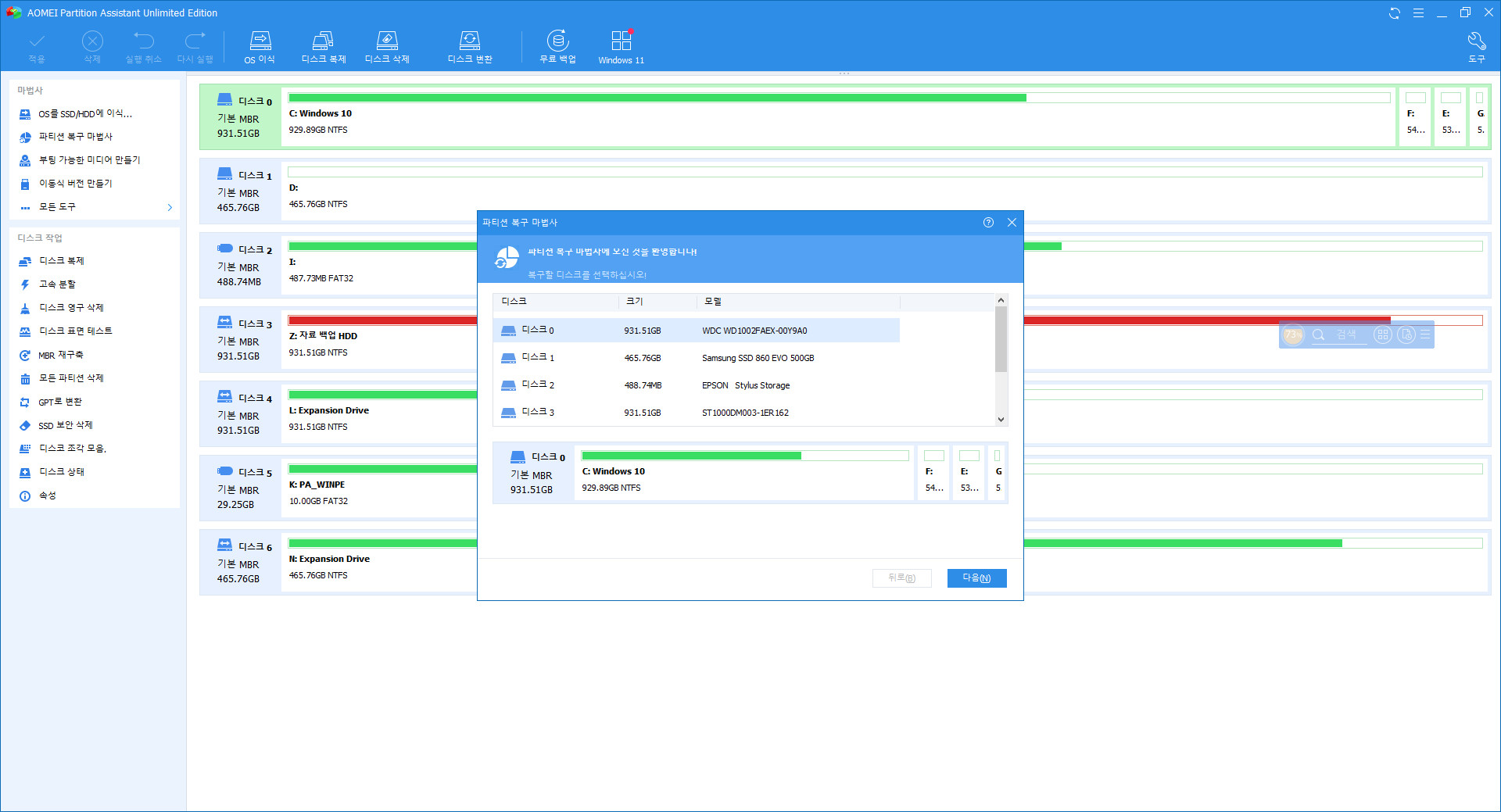This screenshot has width=1501, height=812.
Task: Click the 실행 취소 undo icon
Action: [143, 48]
